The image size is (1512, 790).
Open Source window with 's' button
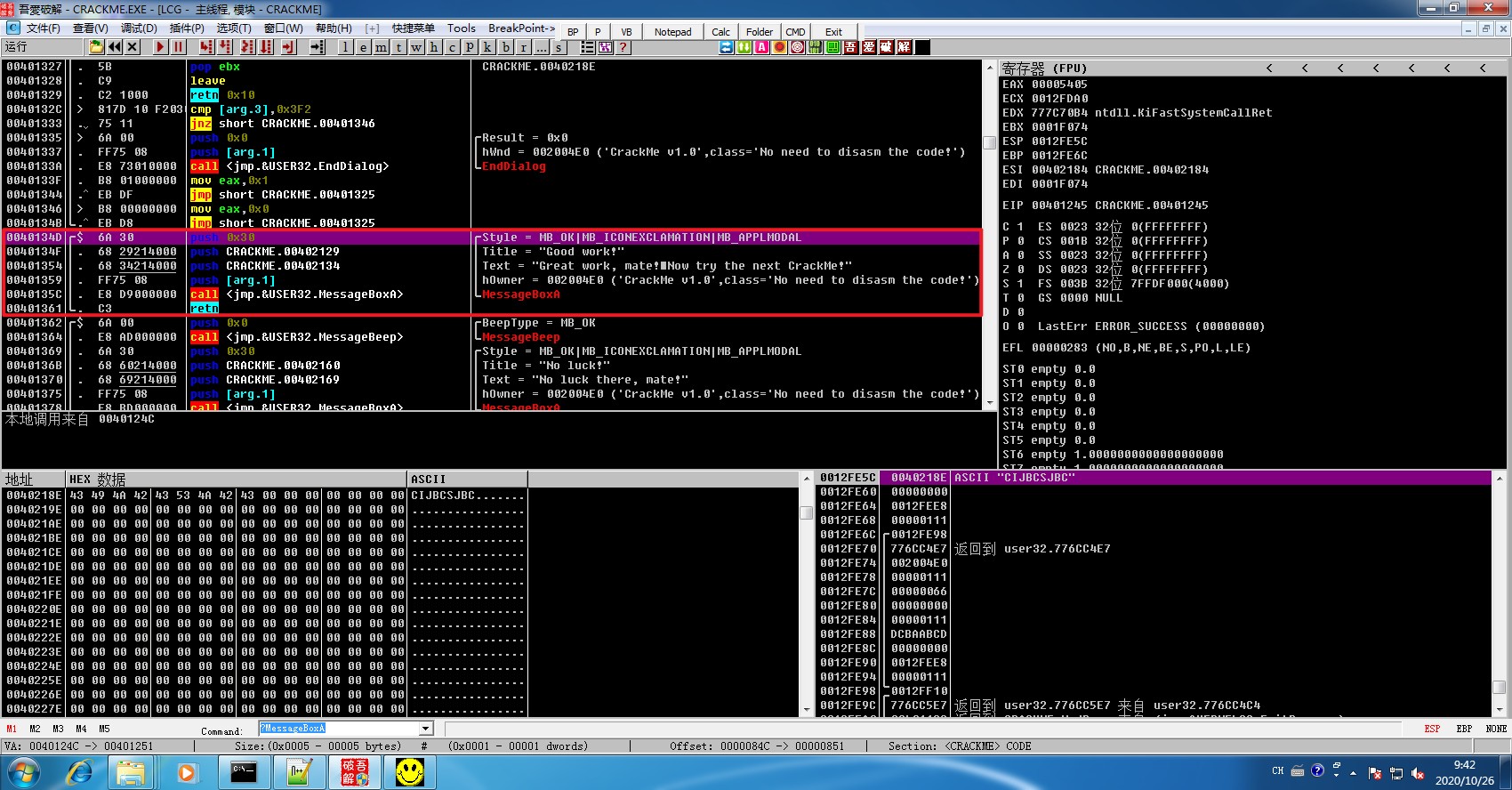click(559, 47)
